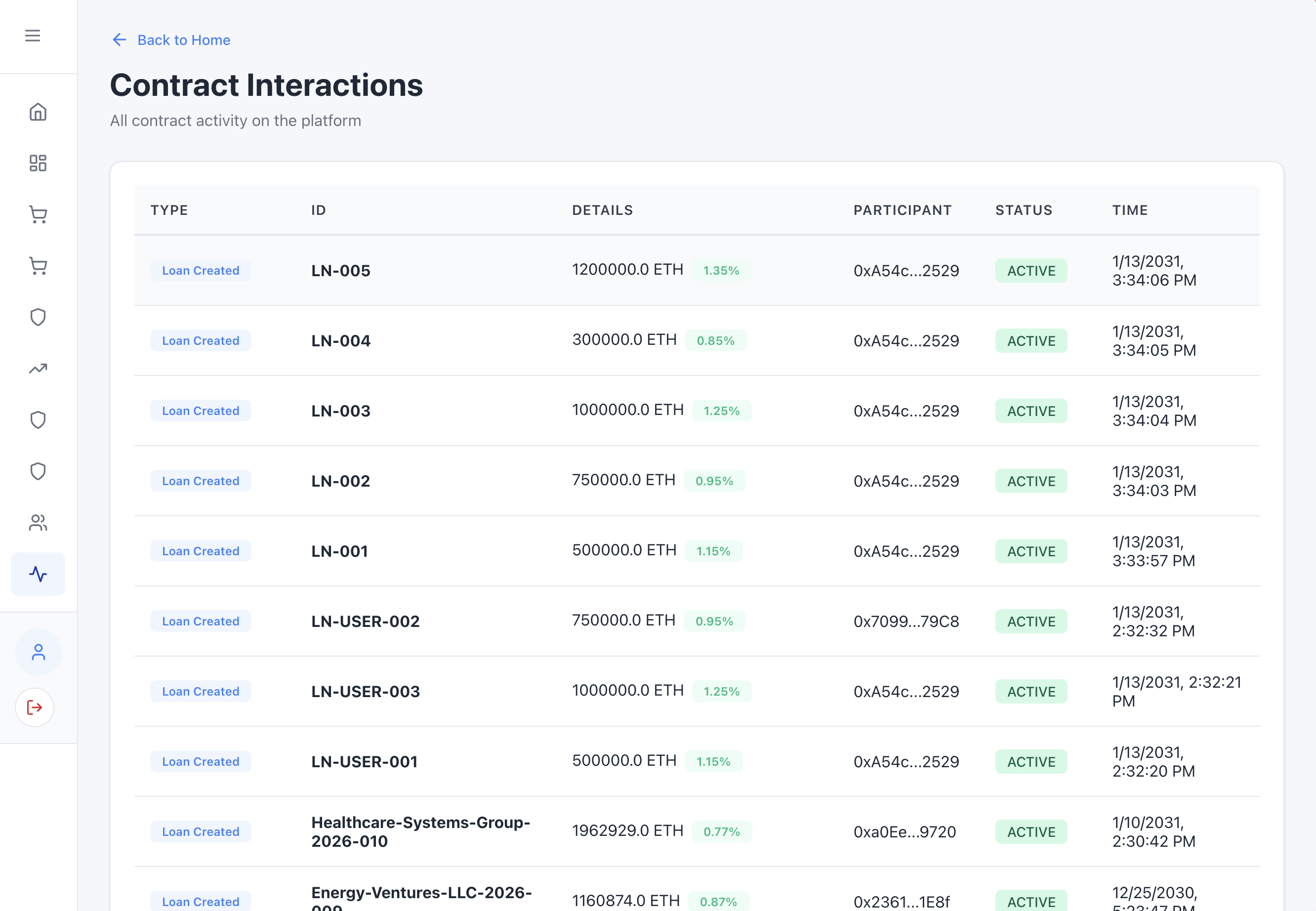Open the user profile avatar icon

(38, 653)
